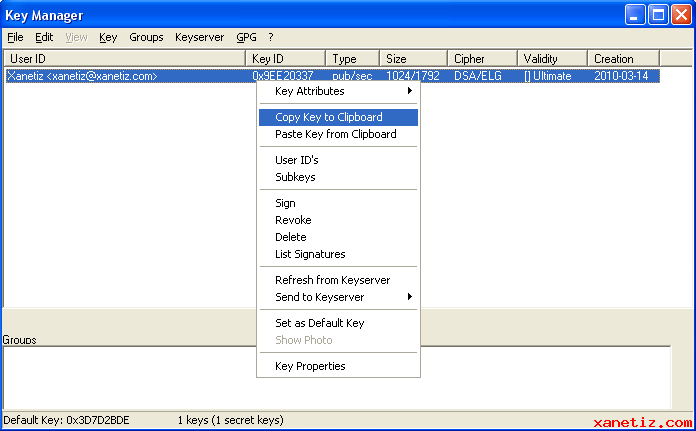Click the Default Key: 0x3D7D2BDE status text
The image size is (696, 431).
(66, 420)
